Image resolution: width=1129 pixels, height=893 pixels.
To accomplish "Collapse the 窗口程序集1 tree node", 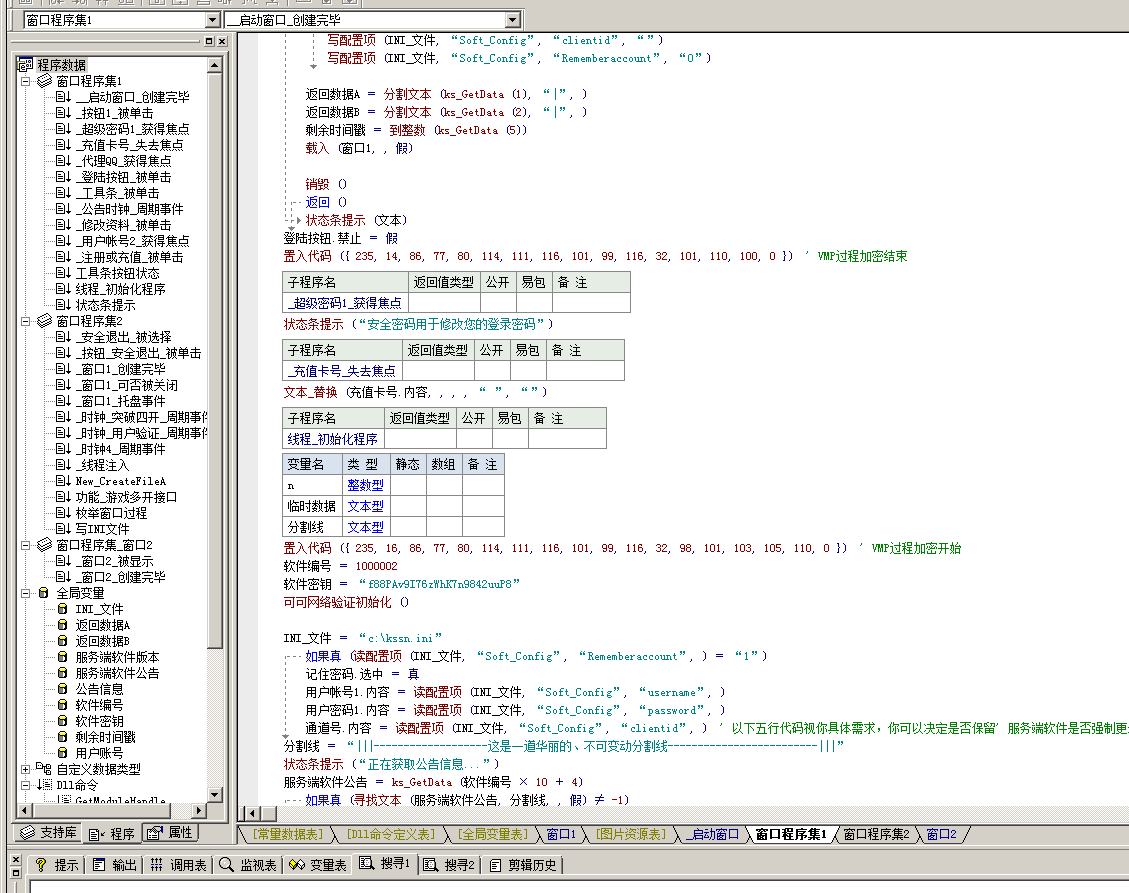I will coord(25,81).
